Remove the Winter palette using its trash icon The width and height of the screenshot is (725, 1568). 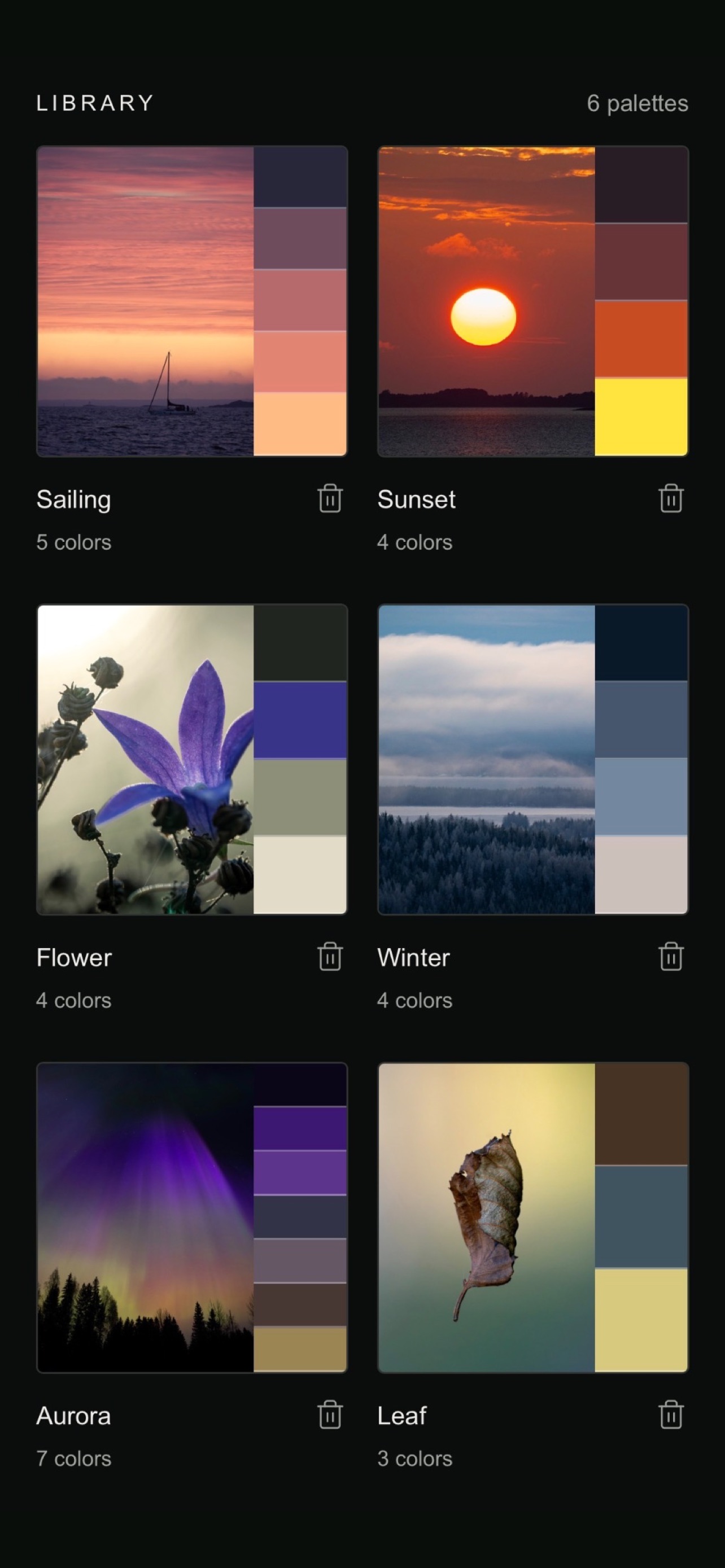coord(671,956)
